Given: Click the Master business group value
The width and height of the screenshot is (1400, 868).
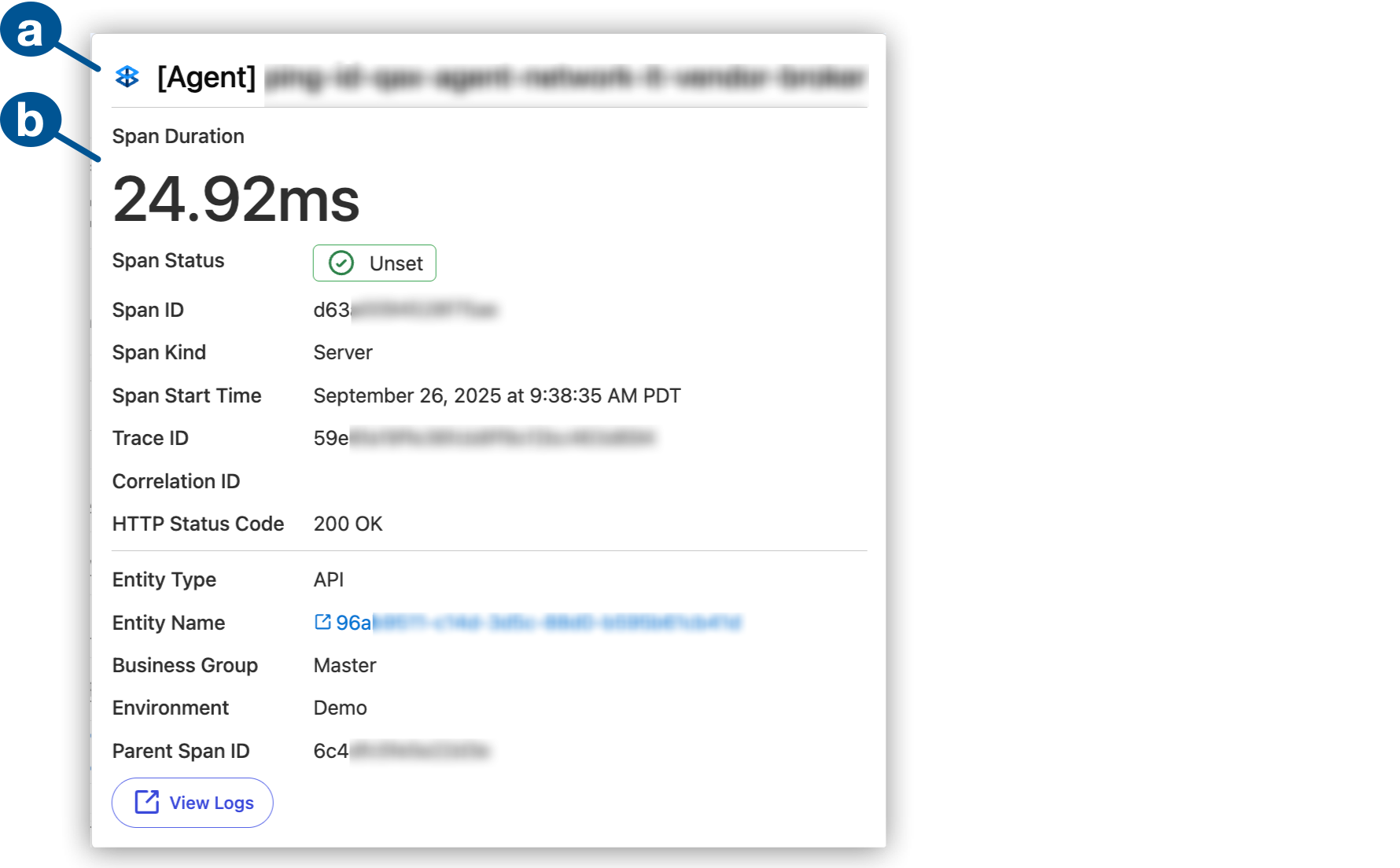Looking at the screenshot, I should [x=344, y=665].
